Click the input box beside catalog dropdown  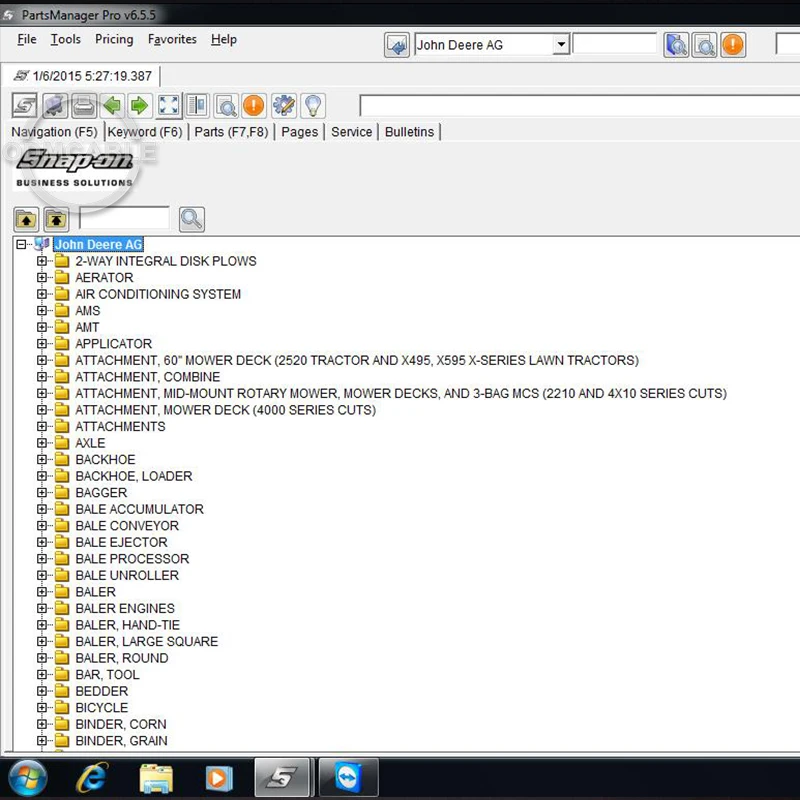coord(614,44)
